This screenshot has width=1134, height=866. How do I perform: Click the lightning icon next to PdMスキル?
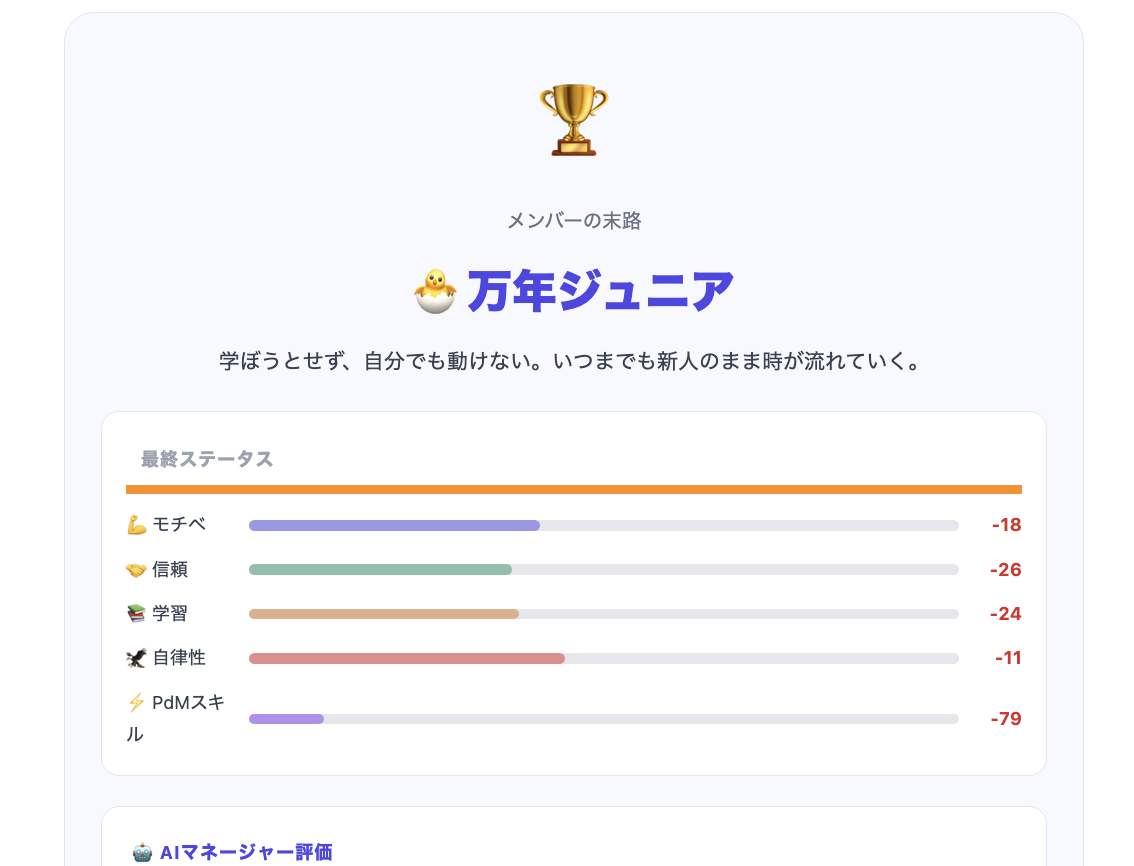tap(136, 701)
